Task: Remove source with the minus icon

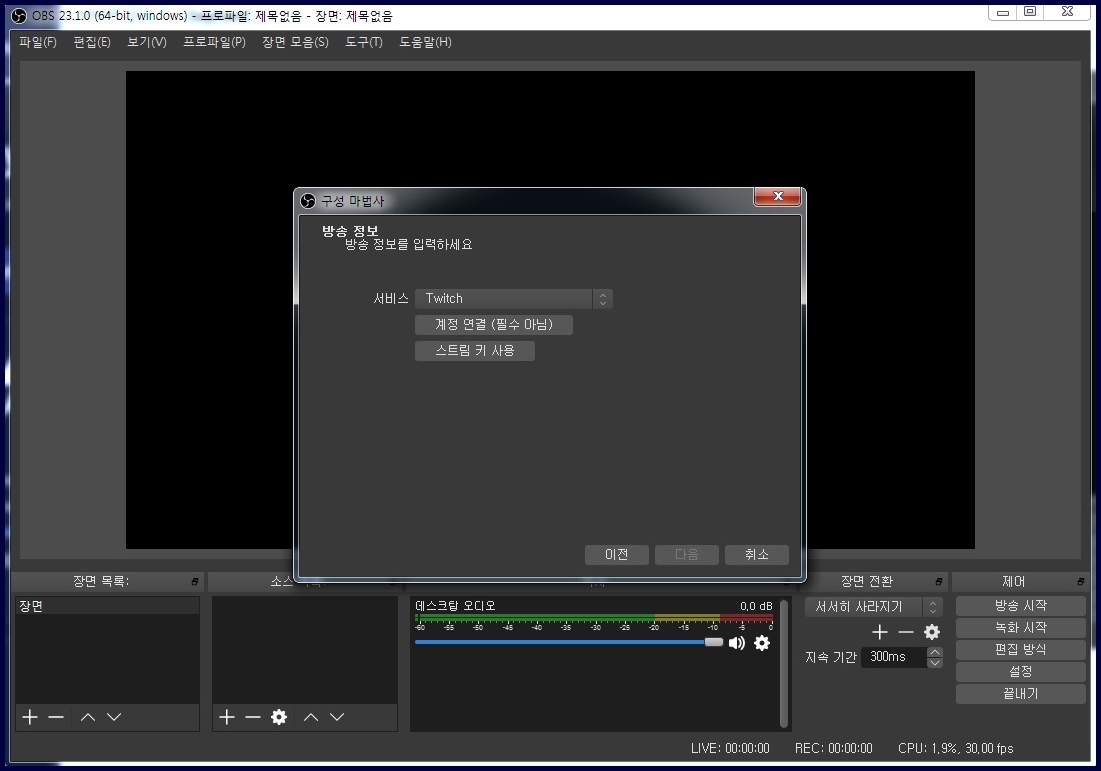Action: click(x=253, y=717)
